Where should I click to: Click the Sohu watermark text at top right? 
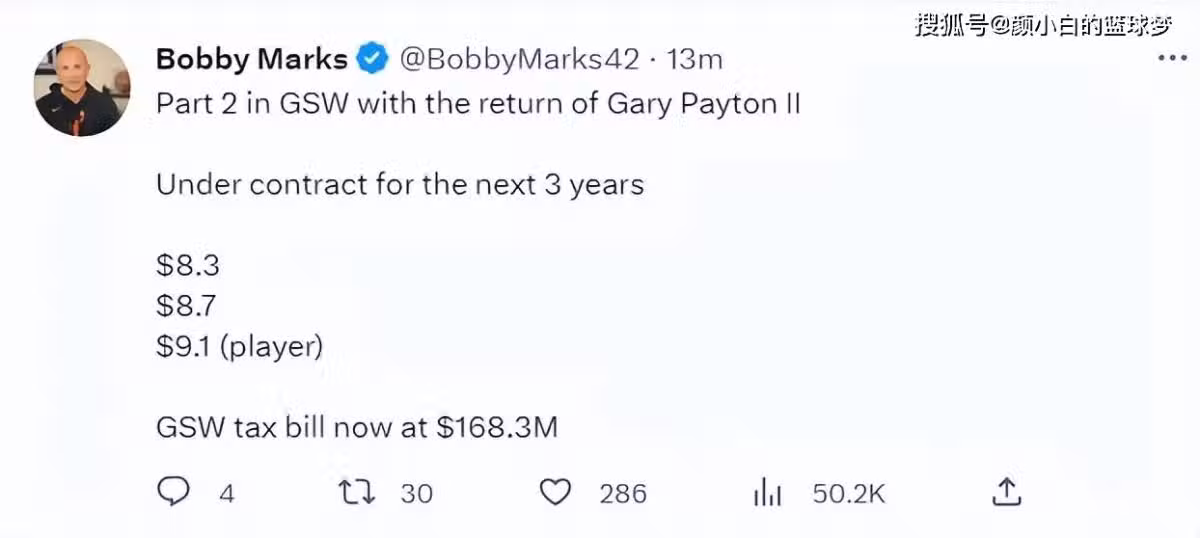[x=1043, y=26]
